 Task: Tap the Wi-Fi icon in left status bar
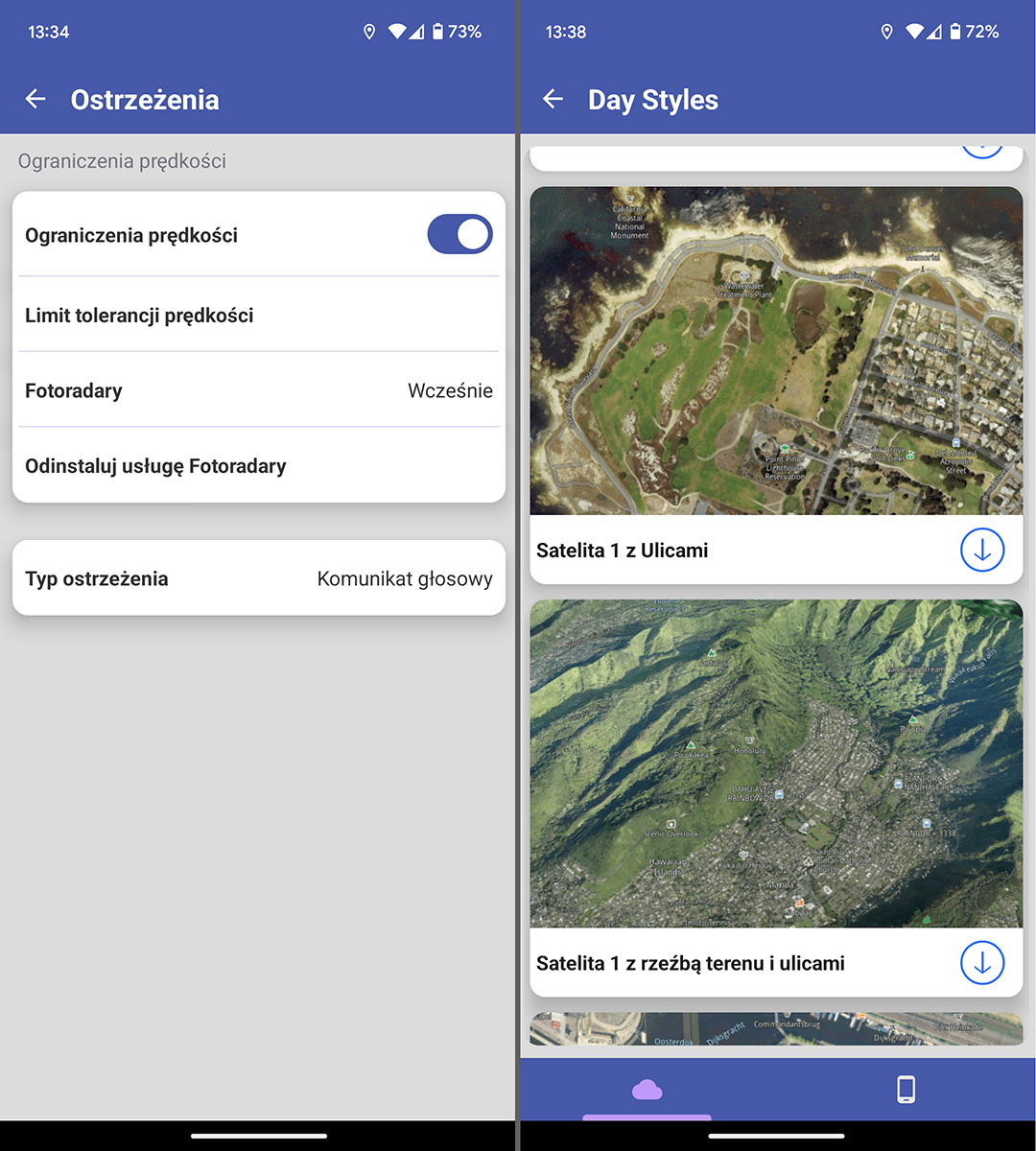pos(397,32)
